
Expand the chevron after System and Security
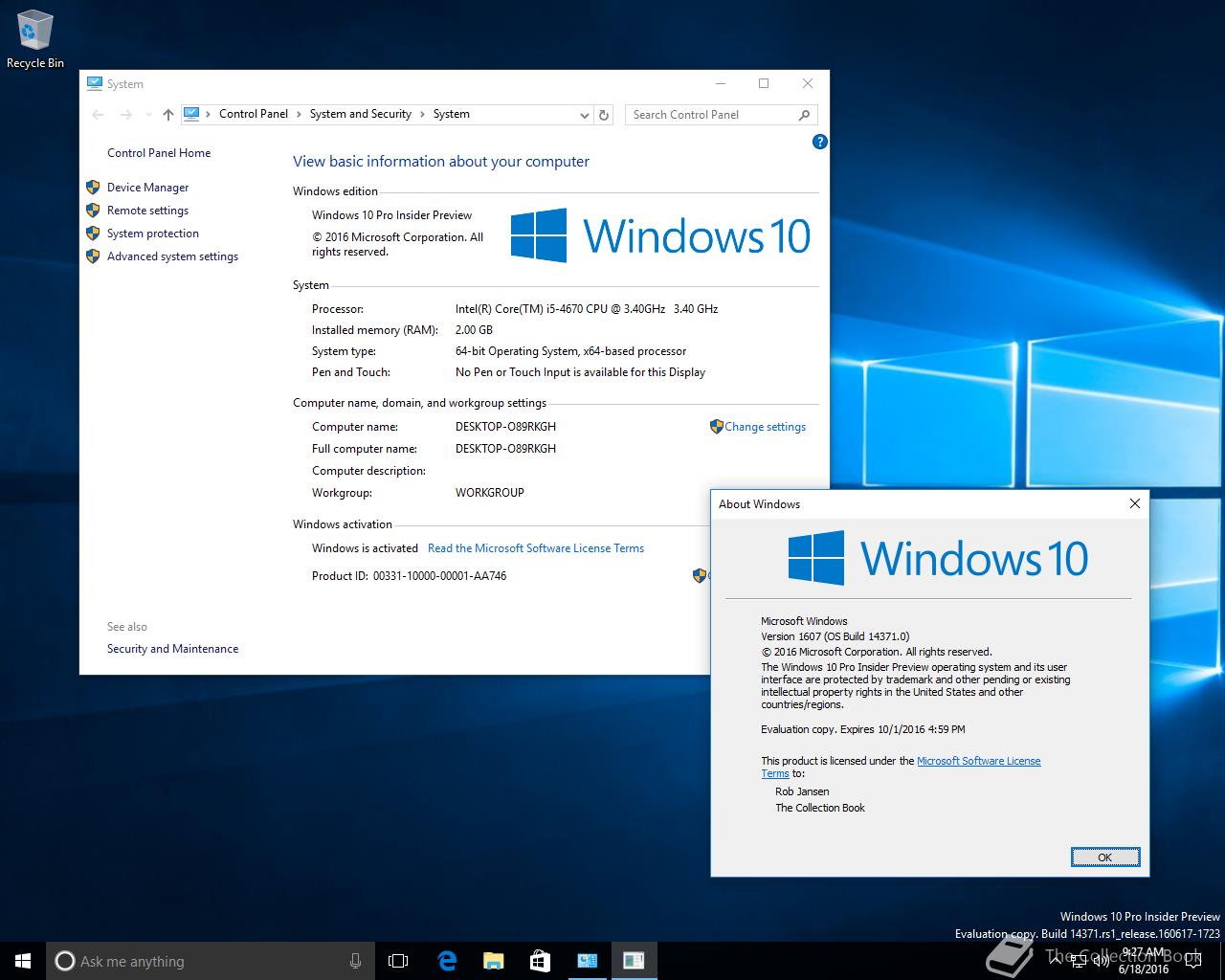click(422, 114)
